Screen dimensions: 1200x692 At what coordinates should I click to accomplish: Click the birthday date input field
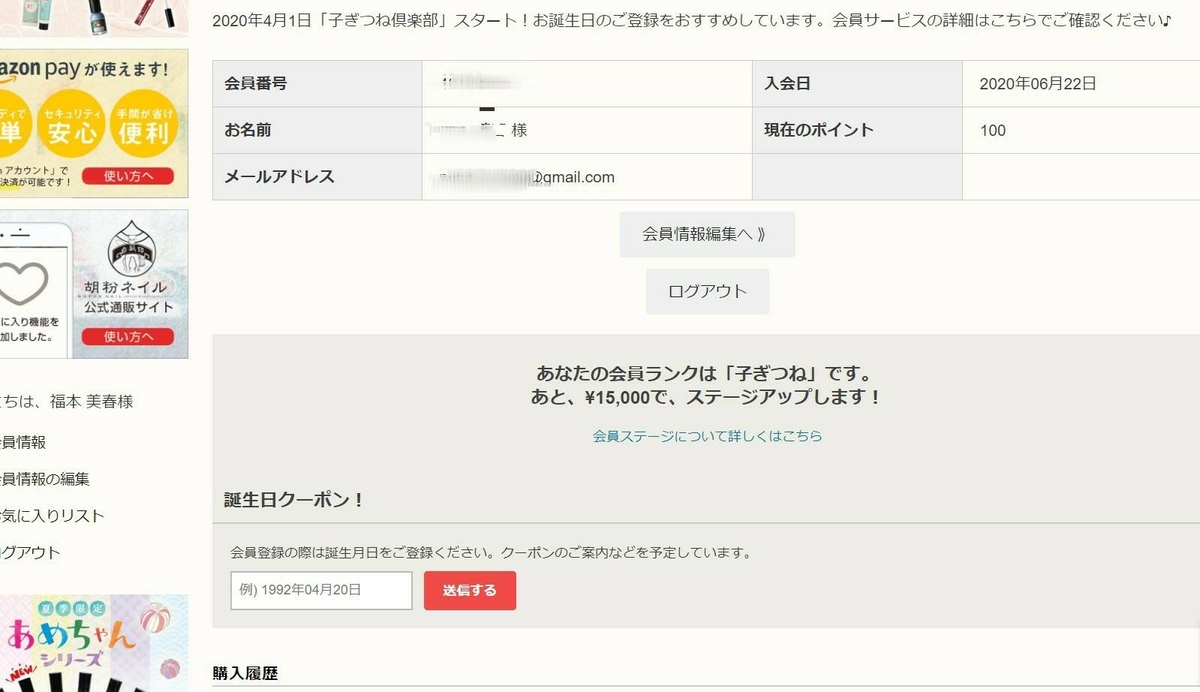coord(320,590)
